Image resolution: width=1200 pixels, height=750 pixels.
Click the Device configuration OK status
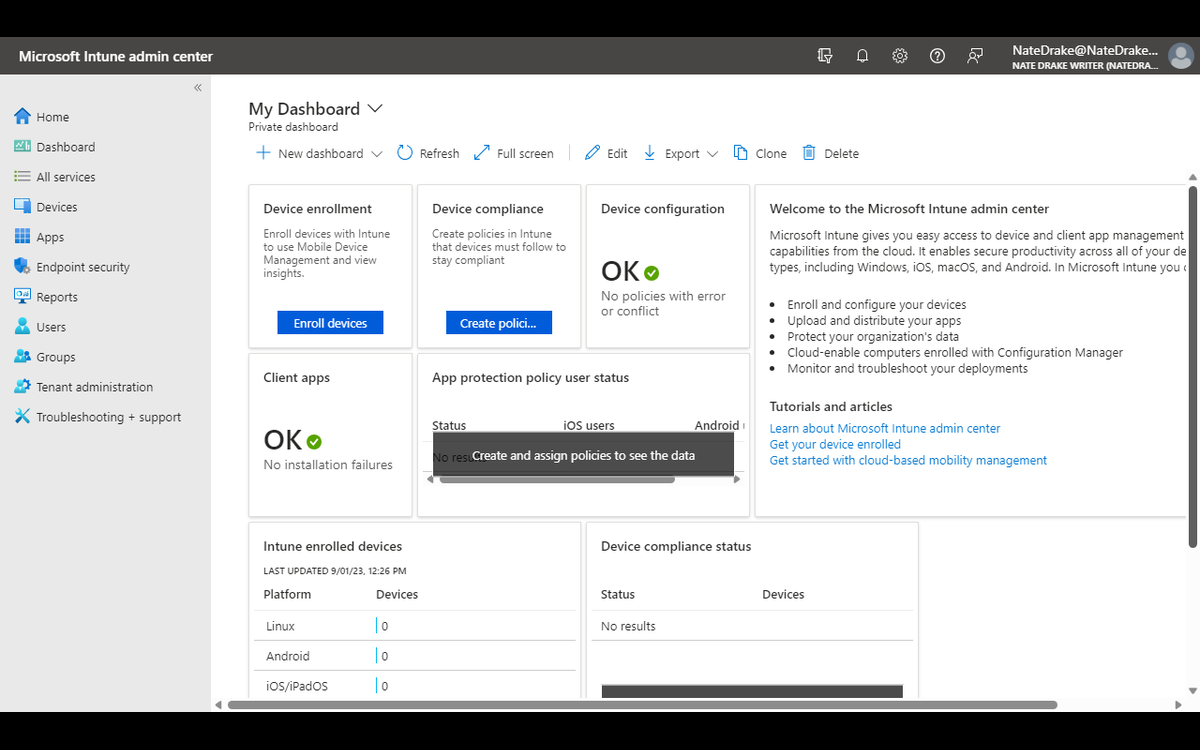tap(630, 271)
